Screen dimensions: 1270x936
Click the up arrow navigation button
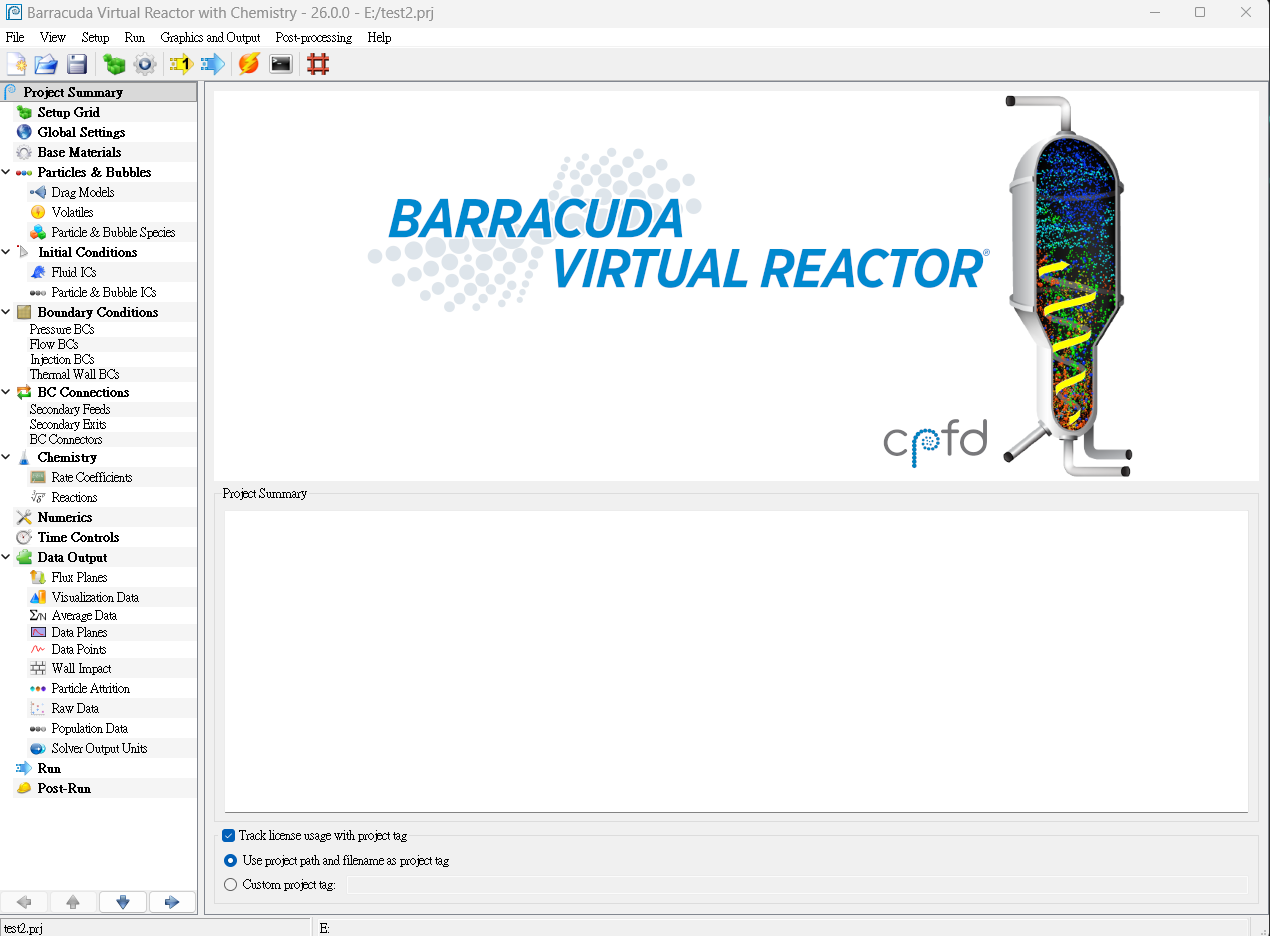click(73, 902)
